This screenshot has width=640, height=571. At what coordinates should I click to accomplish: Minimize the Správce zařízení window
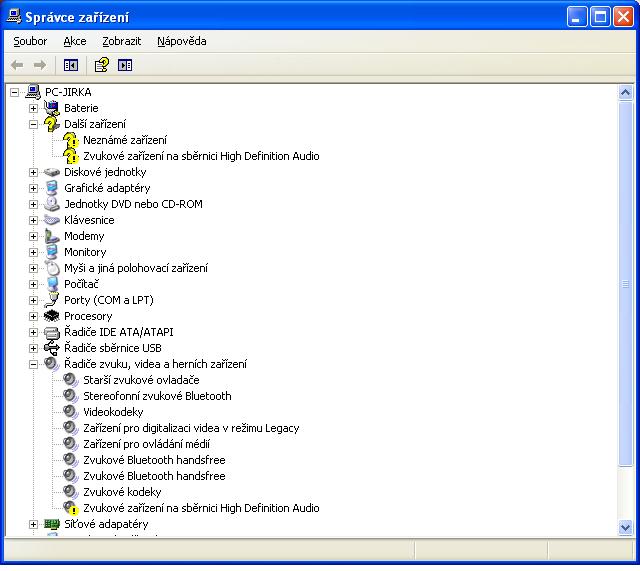tap(577, 17)
